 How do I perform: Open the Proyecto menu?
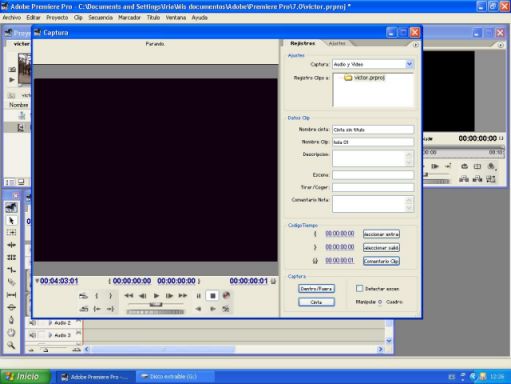point(57,17)
